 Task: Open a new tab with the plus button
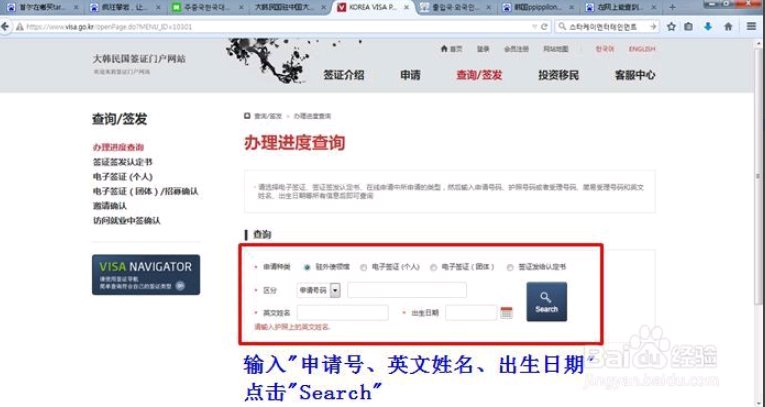(x=672, y=7)
